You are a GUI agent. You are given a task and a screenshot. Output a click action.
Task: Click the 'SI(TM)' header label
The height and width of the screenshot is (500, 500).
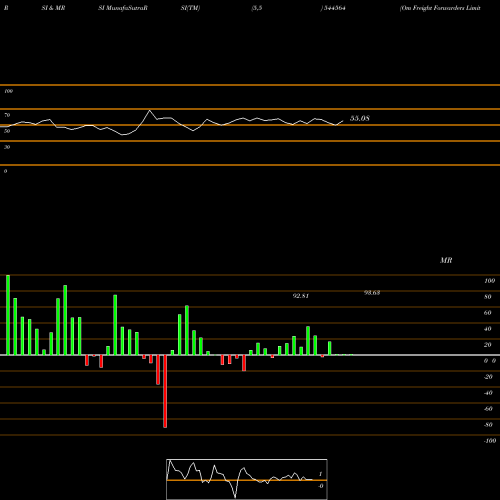click(x=190, y=8)
